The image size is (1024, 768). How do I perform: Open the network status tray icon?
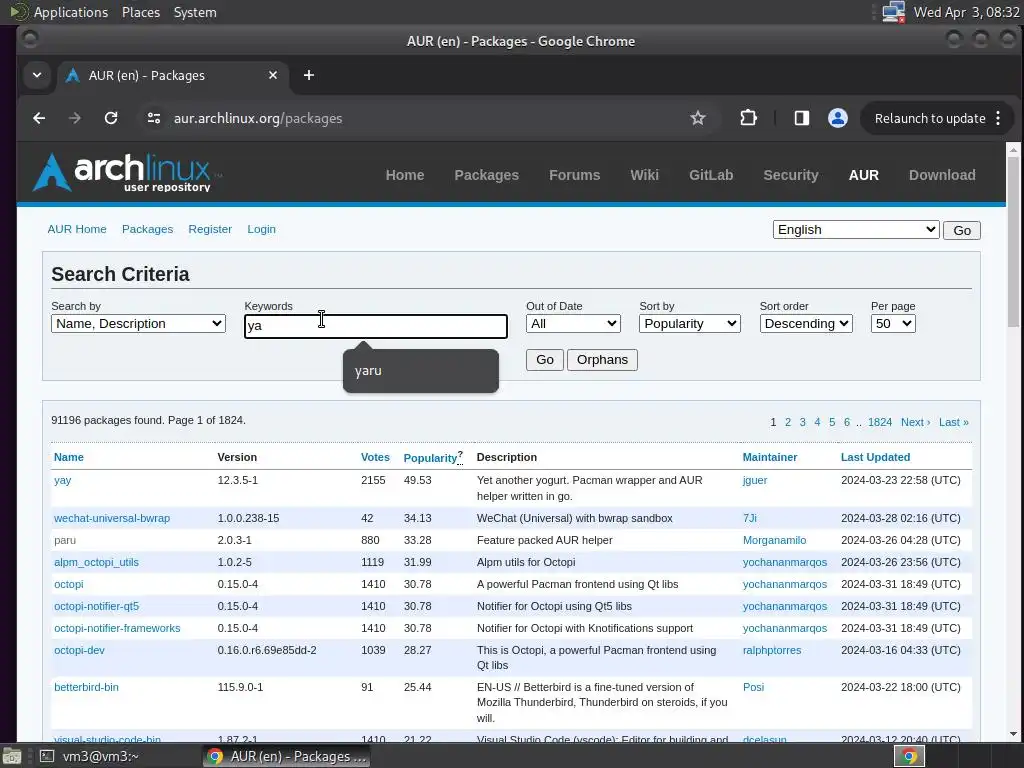pyautogui.click(x=893, y=12)
